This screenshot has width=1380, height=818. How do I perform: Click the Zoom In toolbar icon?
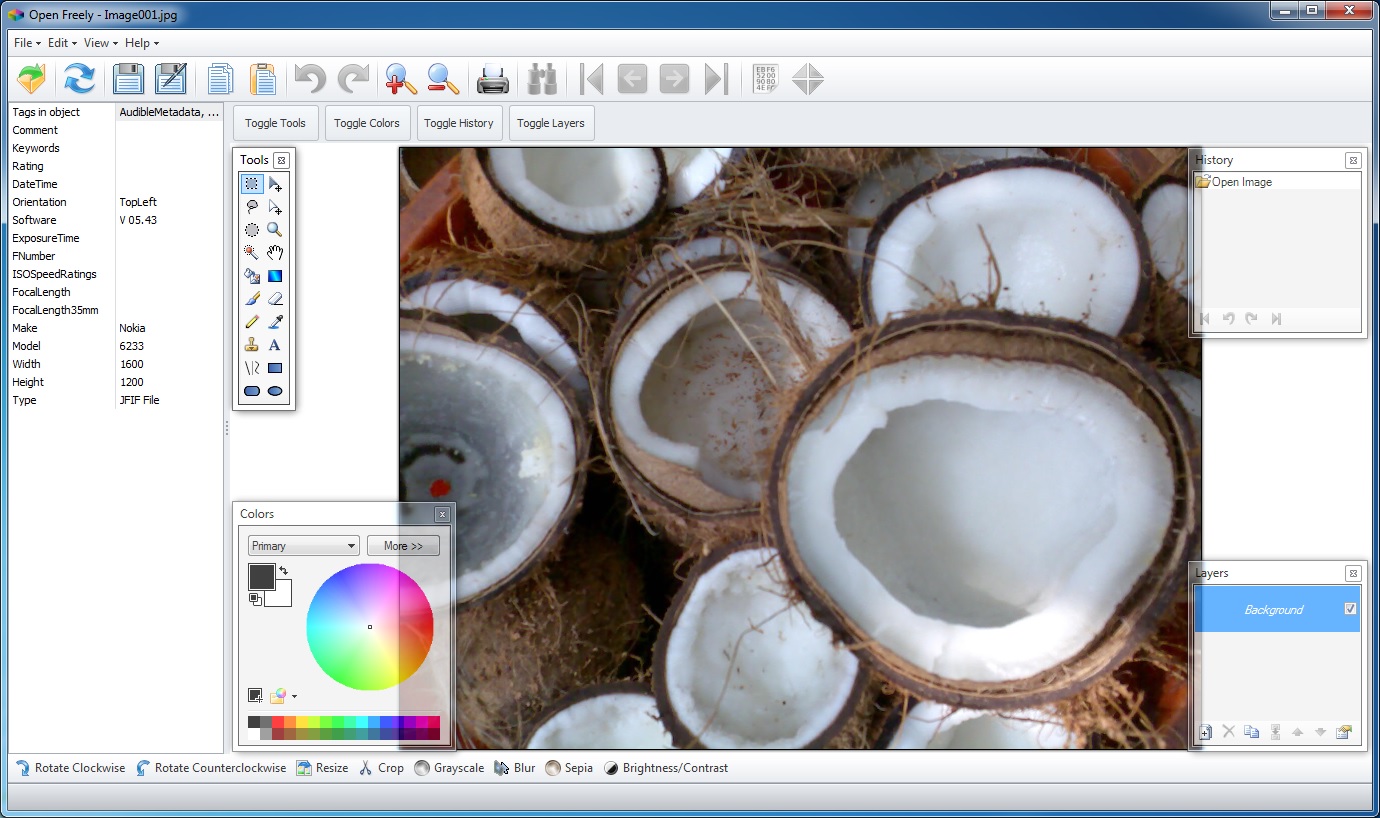400,78
